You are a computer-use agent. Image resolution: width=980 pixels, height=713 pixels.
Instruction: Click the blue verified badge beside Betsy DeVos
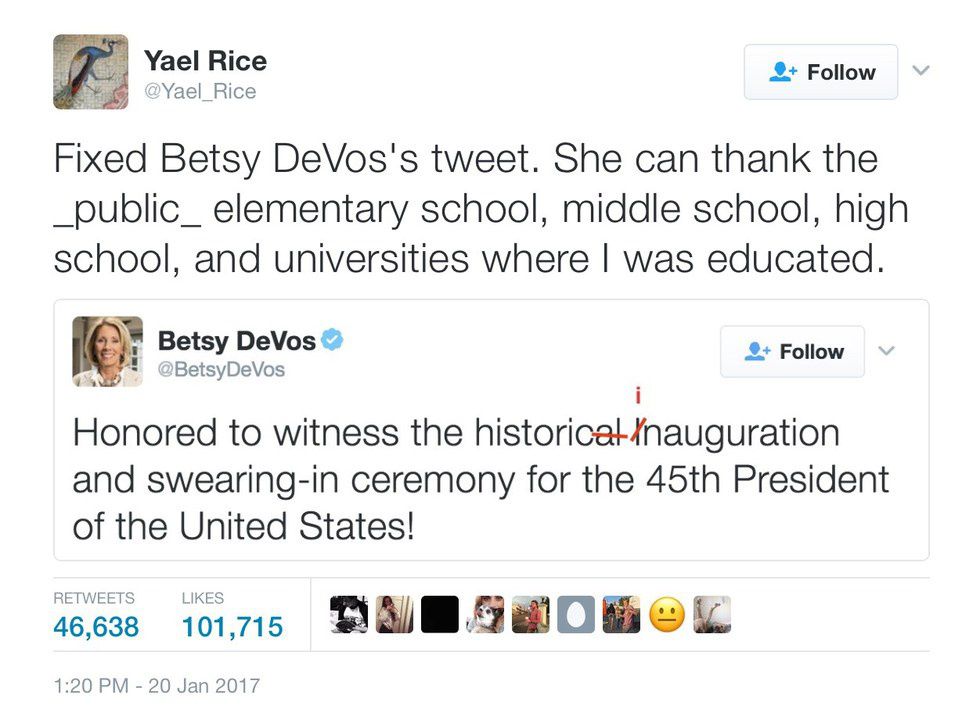point(334,340)
